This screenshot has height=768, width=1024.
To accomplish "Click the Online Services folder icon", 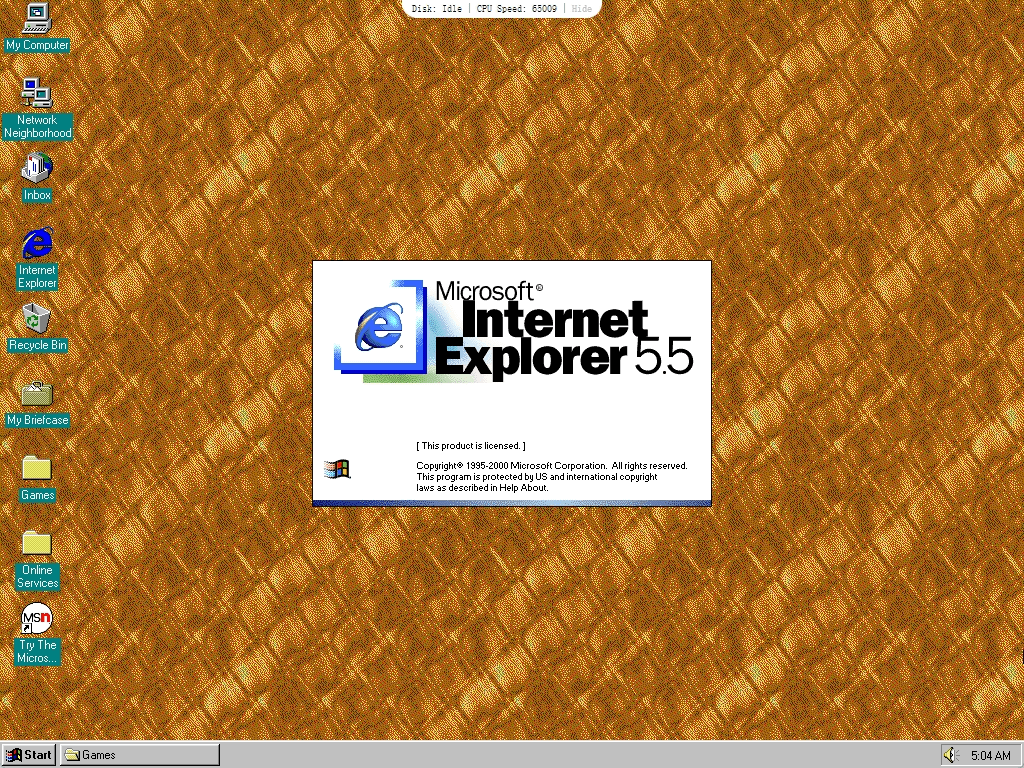I will pyautogui.click(x=37, y=544).
